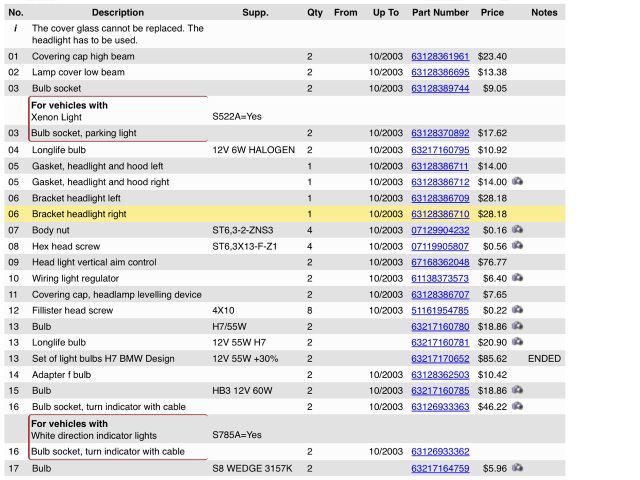
Task: Open photo icon for Body nut row
Action: pyautogui.click(x=517, y=230)
